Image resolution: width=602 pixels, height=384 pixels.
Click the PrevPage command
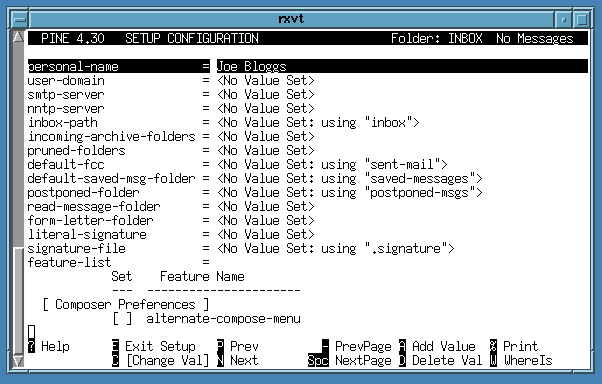[x=357, y=347]
